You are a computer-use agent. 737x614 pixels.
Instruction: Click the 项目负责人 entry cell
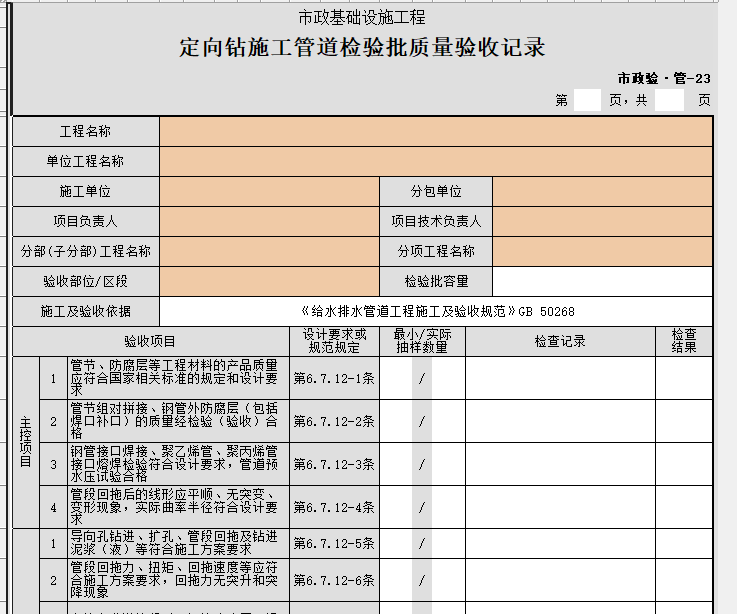coord(268,222)
